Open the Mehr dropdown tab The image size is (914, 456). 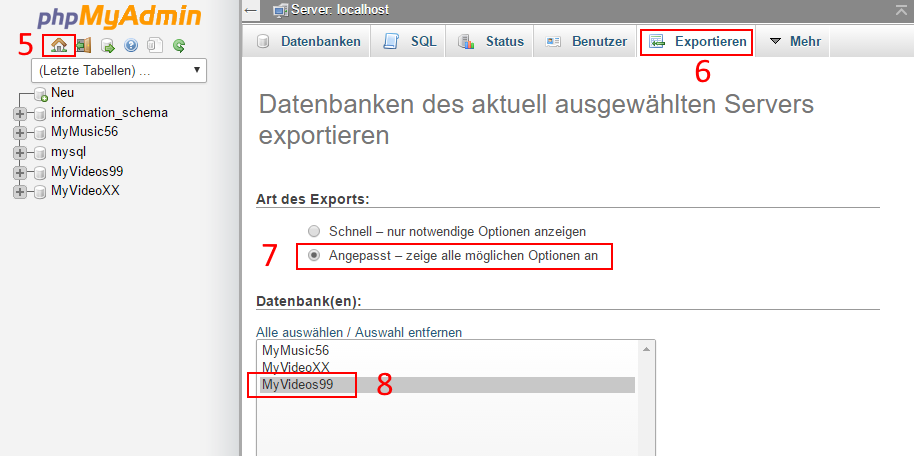pyautogui.click(x=794, y=41)
